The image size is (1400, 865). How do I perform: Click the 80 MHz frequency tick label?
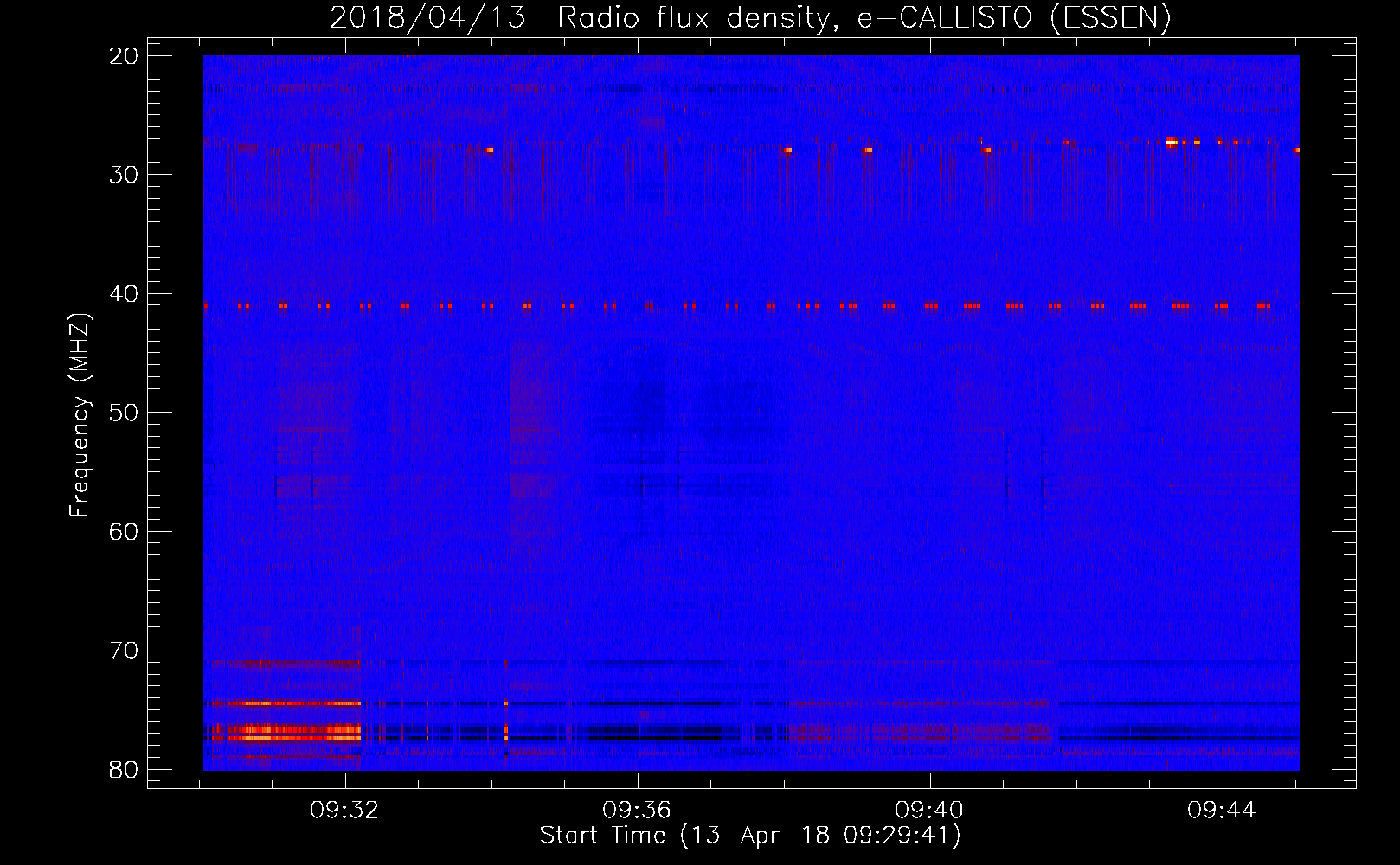(x=124, y=769)
